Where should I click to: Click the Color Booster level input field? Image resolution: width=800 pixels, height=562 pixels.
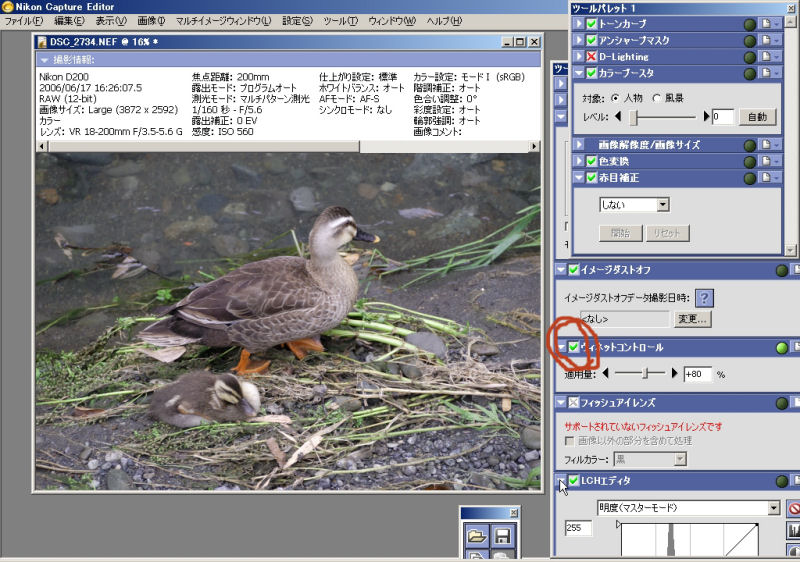click(x=722, y=117)
